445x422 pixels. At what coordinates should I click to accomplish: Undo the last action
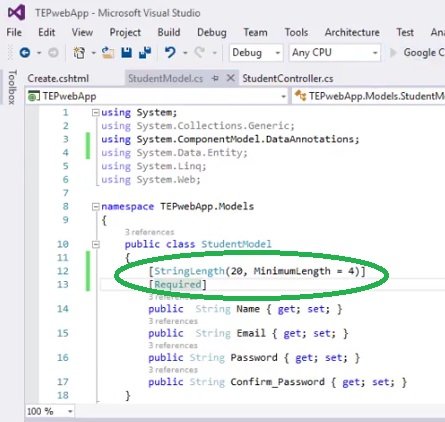pos(170,53)
